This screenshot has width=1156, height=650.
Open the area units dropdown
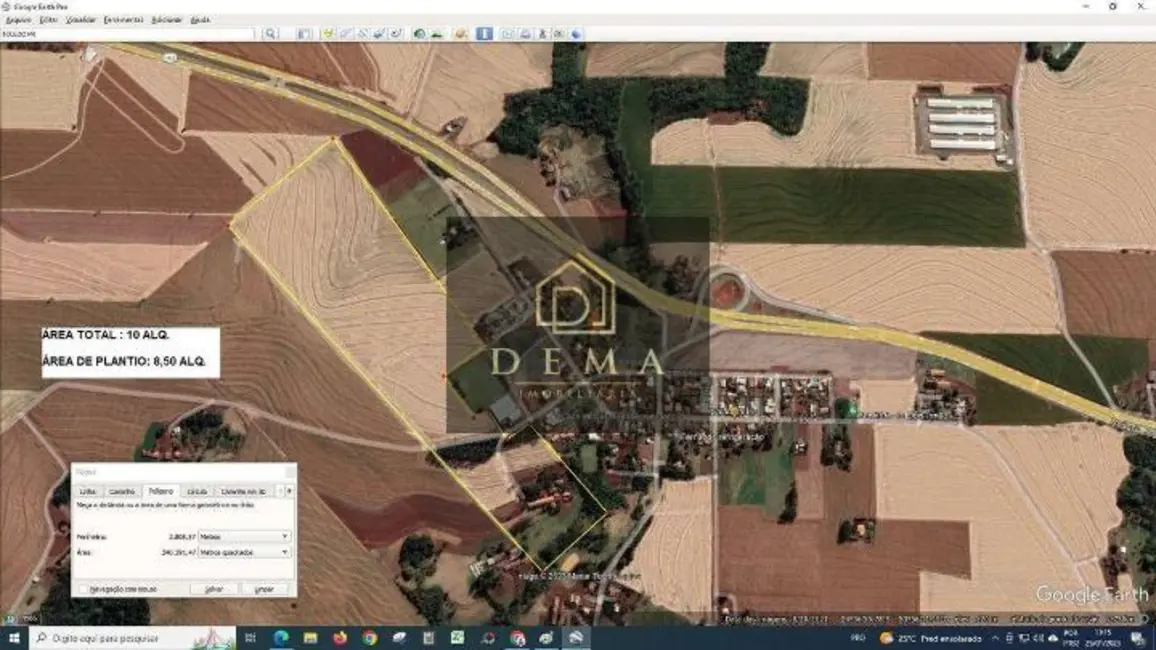[244, 552]
